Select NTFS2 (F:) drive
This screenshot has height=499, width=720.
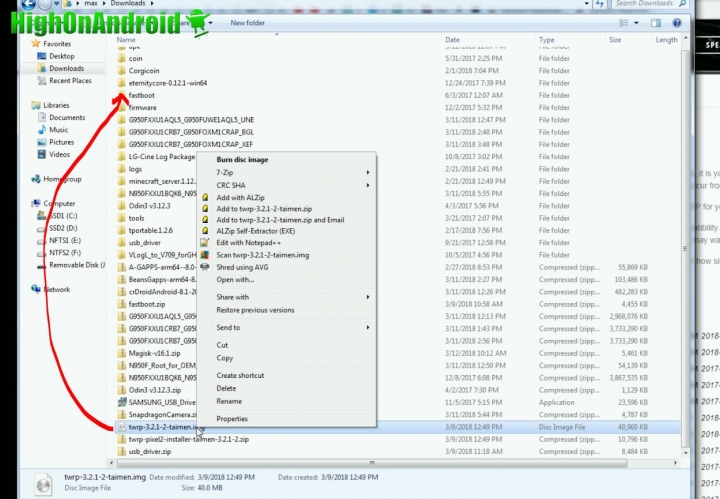point(65,253)
